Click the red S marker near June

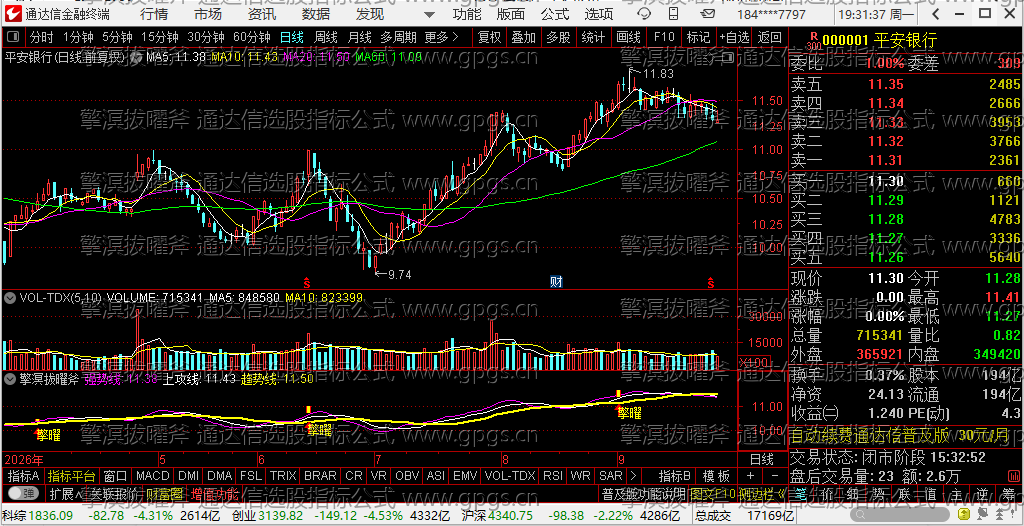tap(307, 283)
